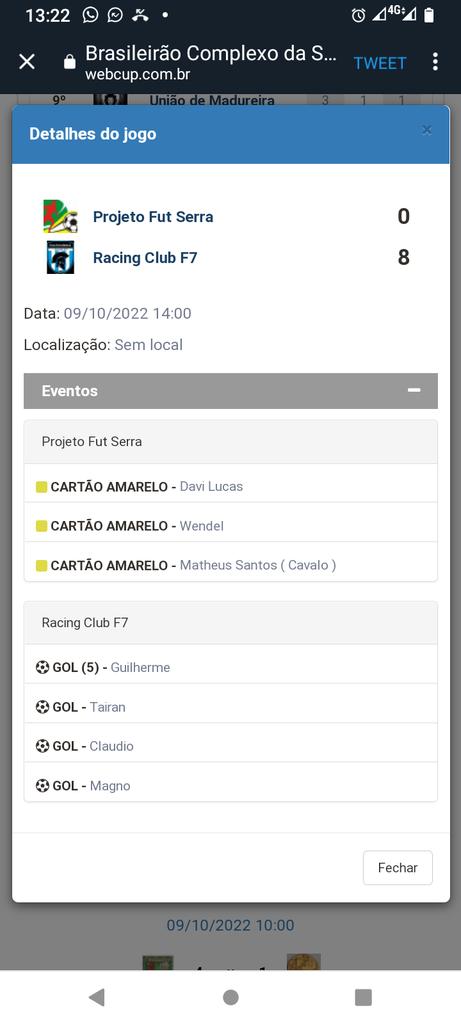Click the TWEET action in header
Image resolution: width=461 pixels, height=1024 pixels.
pos(380,63)
